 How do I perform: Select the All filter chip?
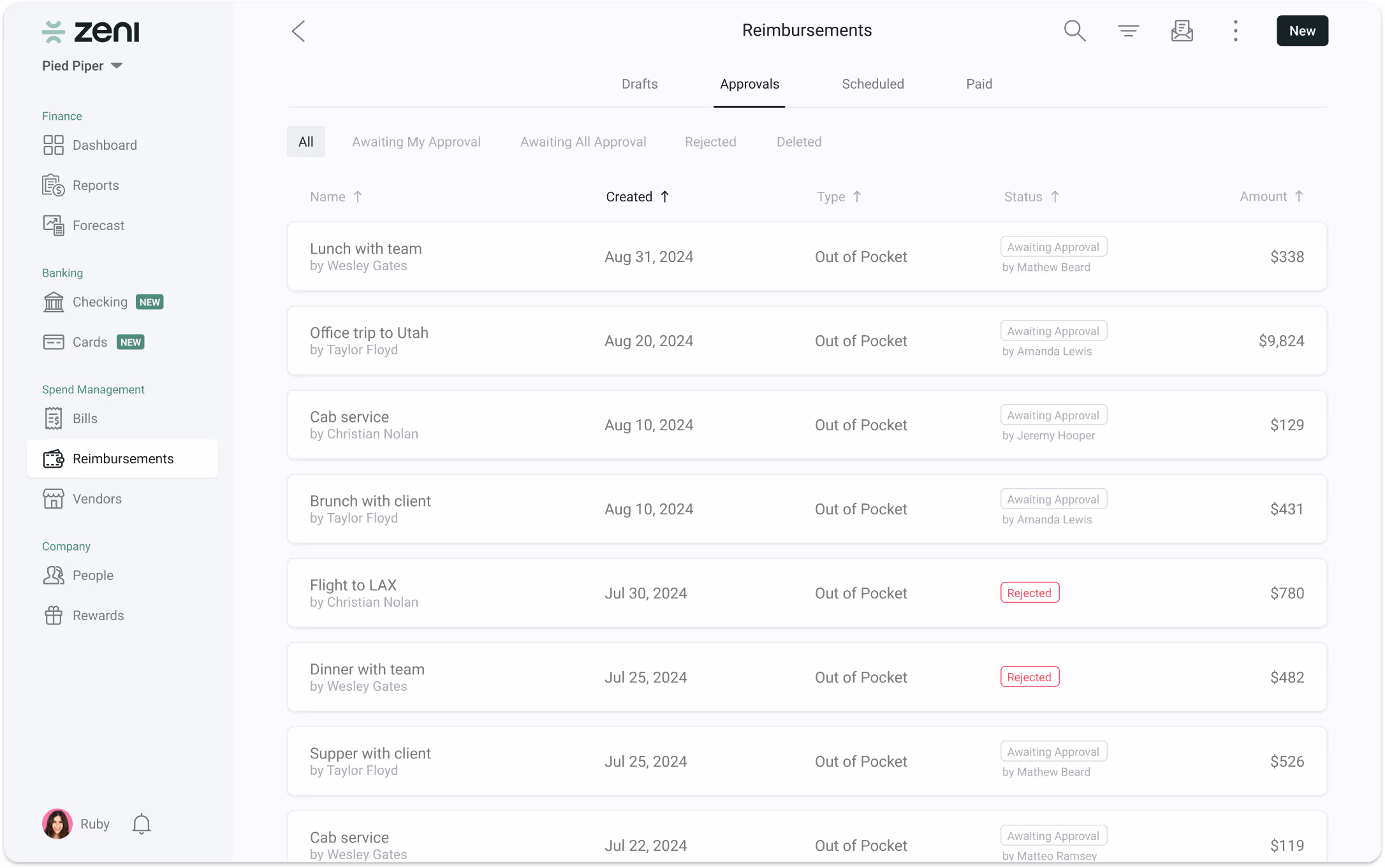(306, 141)
